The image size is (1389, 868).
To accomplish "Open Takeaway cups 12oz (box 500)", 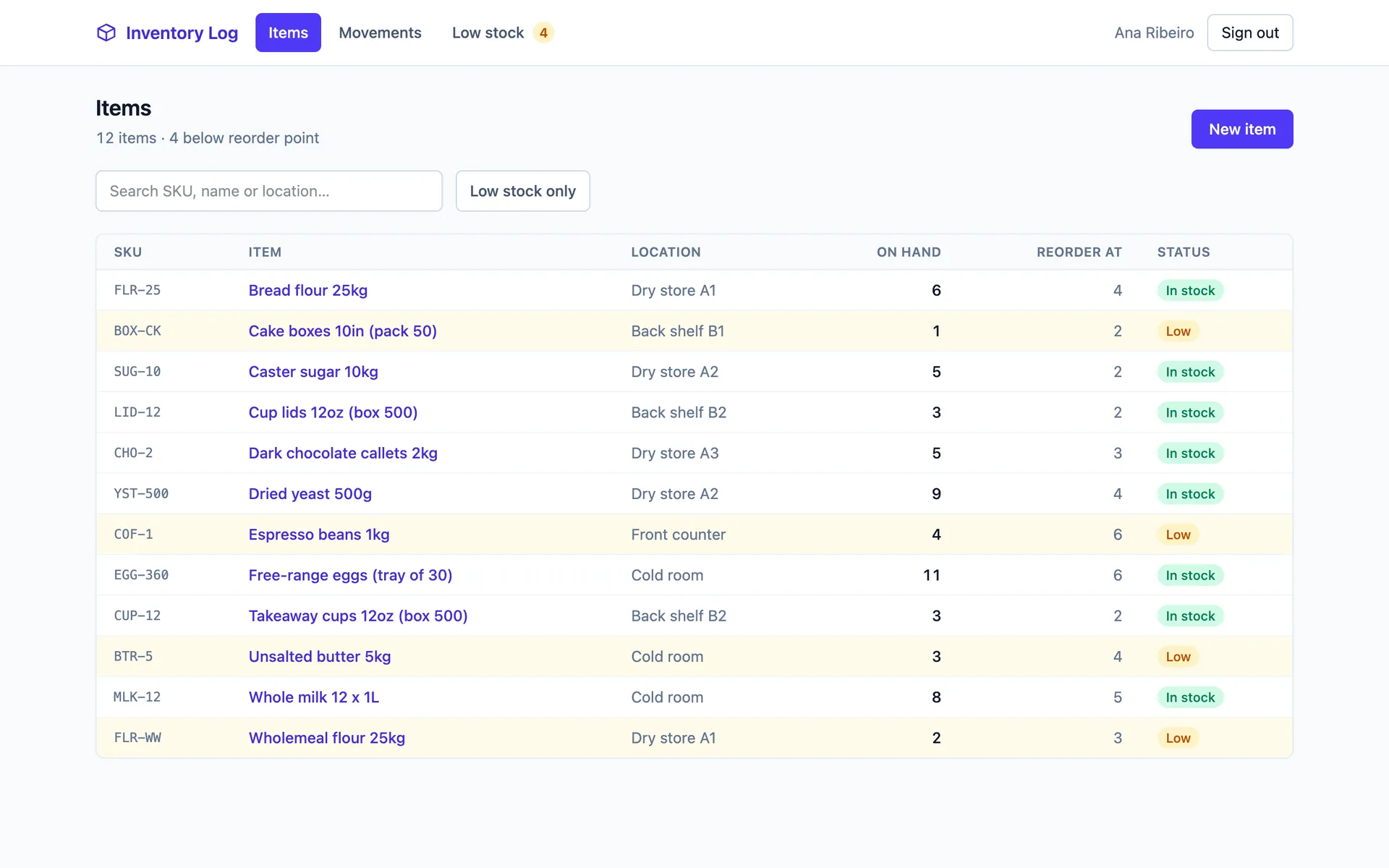I will (x=358, y=616).
